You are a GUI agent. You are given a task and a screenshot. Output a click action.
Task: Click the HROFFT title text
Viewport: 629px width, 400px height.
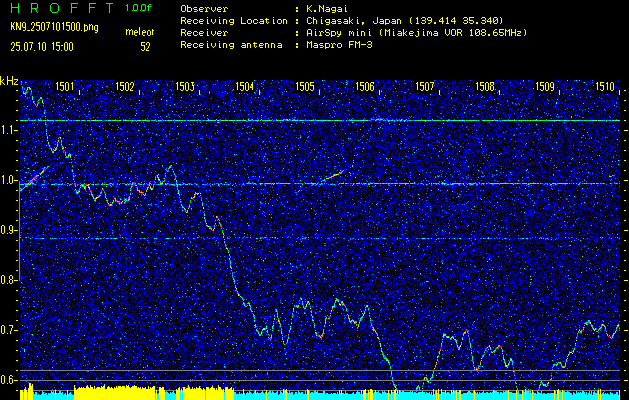click(62, 8)
